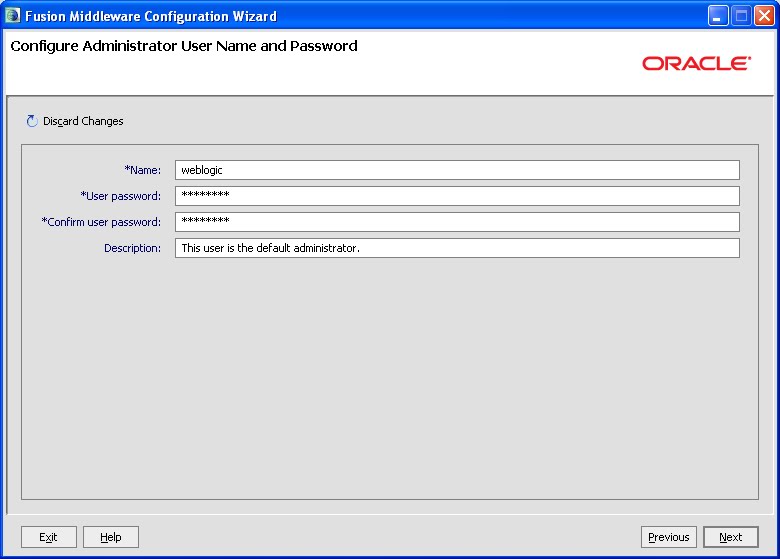Open Help for this wizard

110,537
